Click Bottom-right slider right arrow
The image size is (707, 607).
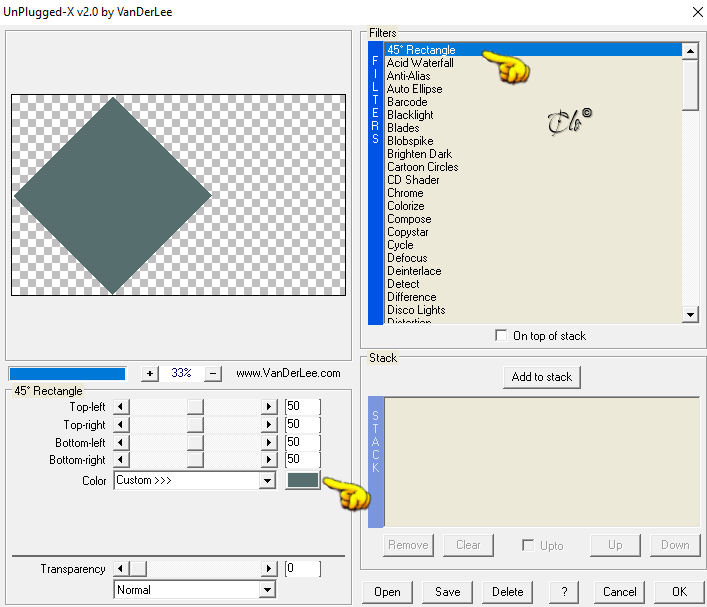point(269,460)
